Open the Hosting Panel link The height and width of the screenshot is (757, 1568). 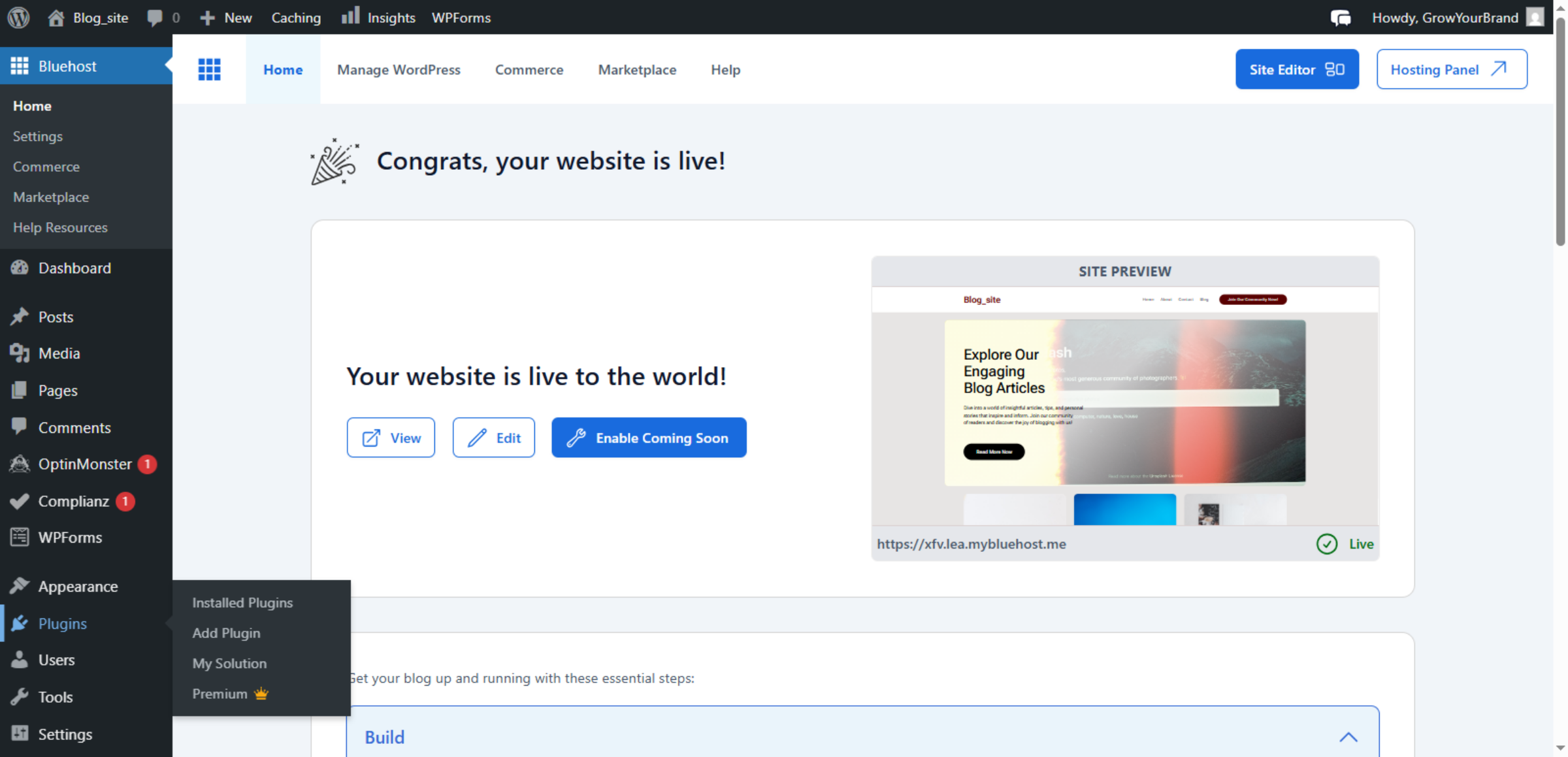click(1451, 69)
